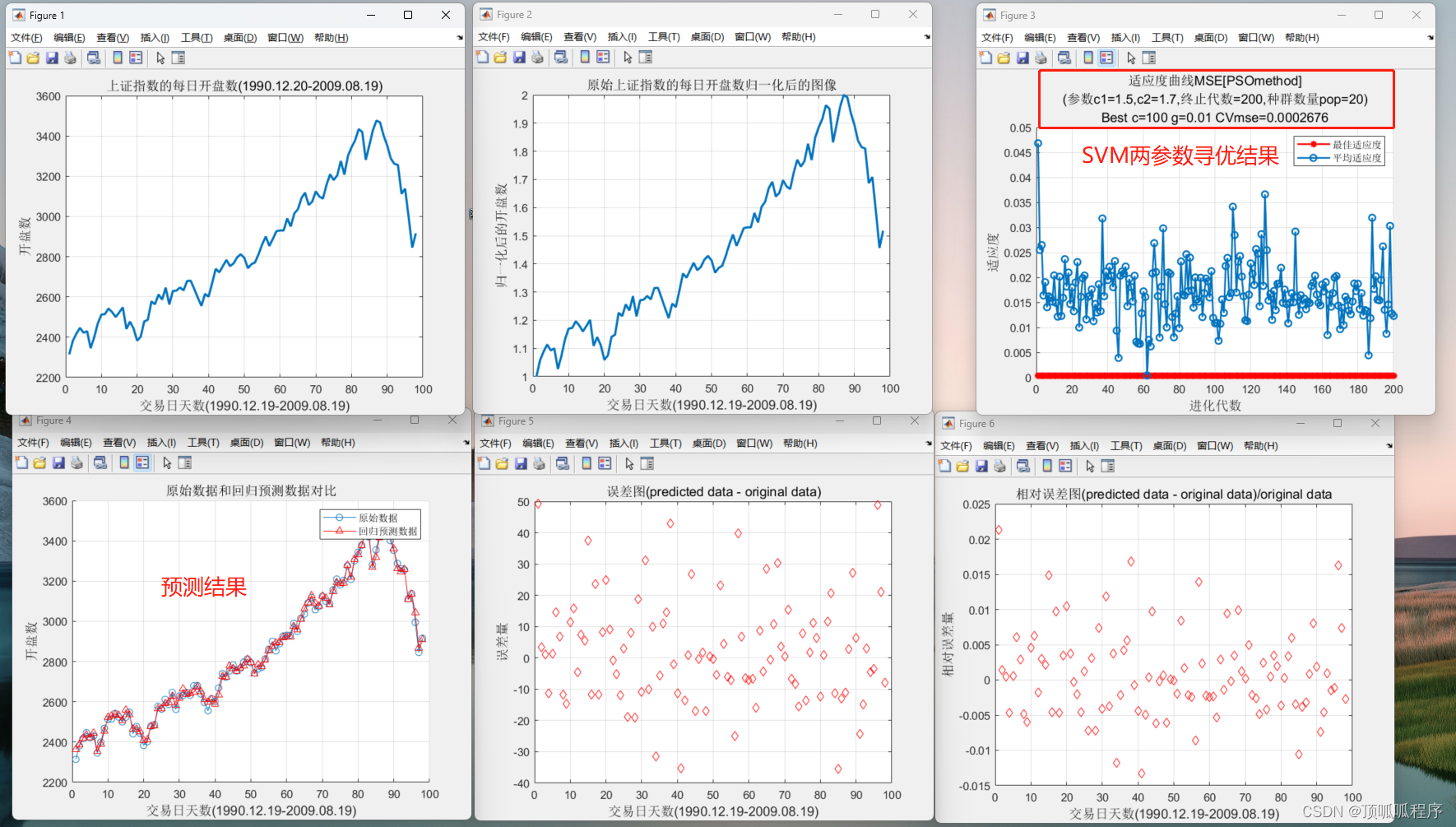Click New Figure icon in Figure 1 toolbar
The image size is (1456, 827).
[x=15, y=58]
